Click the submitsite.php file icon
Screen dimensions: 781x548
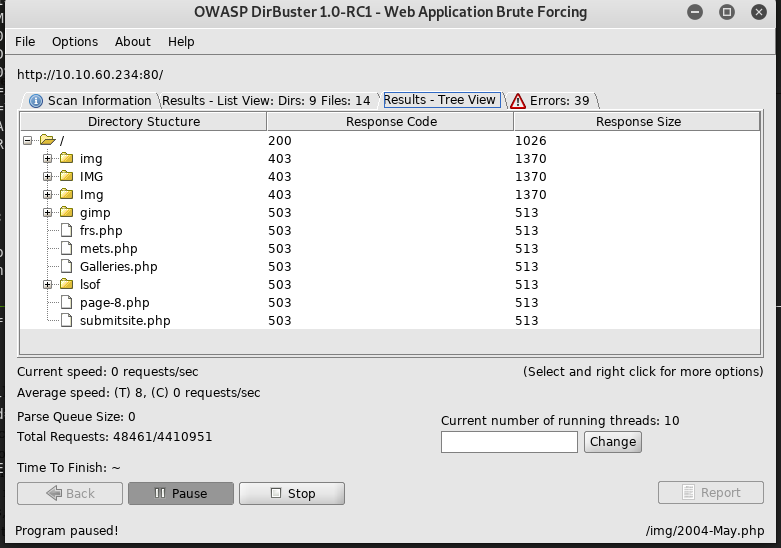(x=67, y=321)
